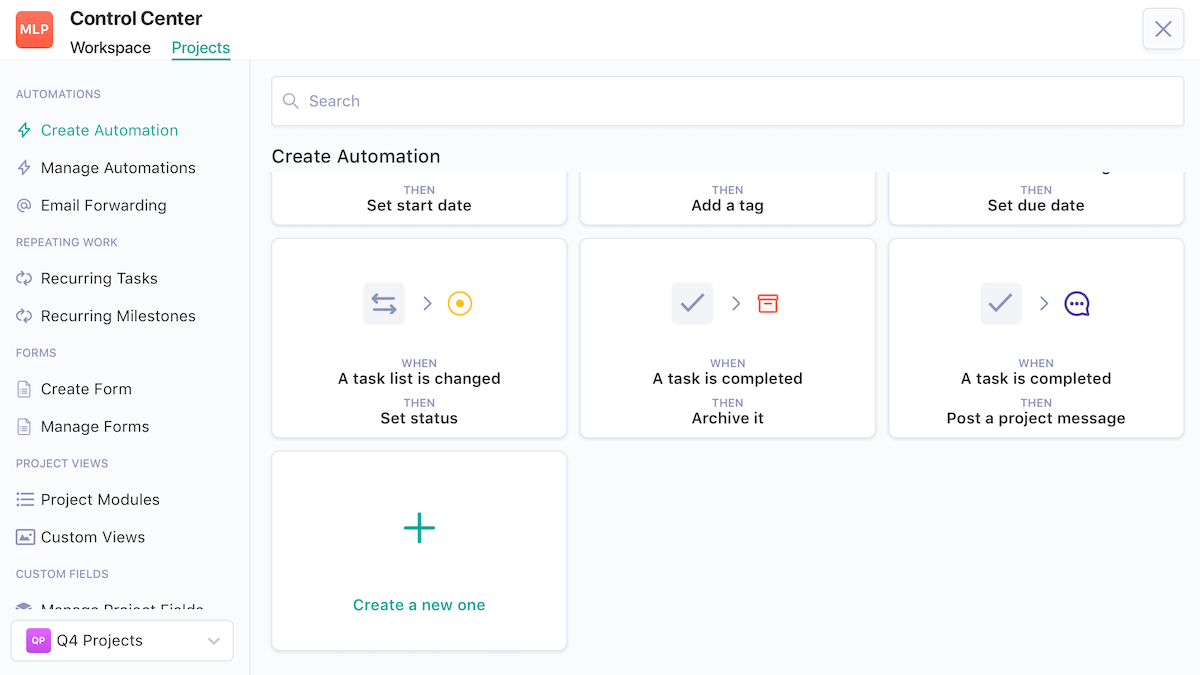Viewport: 1200px width, 675px height.
Task: Close the Control Center panel
Action: coord(1163,29)
